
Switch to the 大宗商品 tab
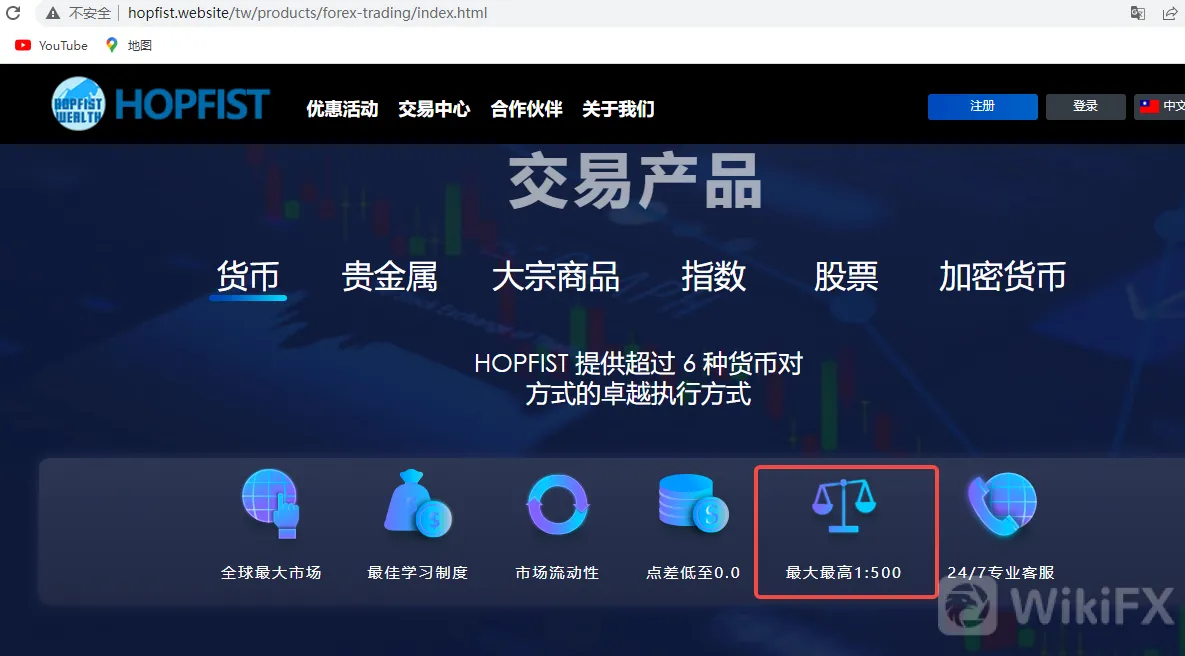555,277
